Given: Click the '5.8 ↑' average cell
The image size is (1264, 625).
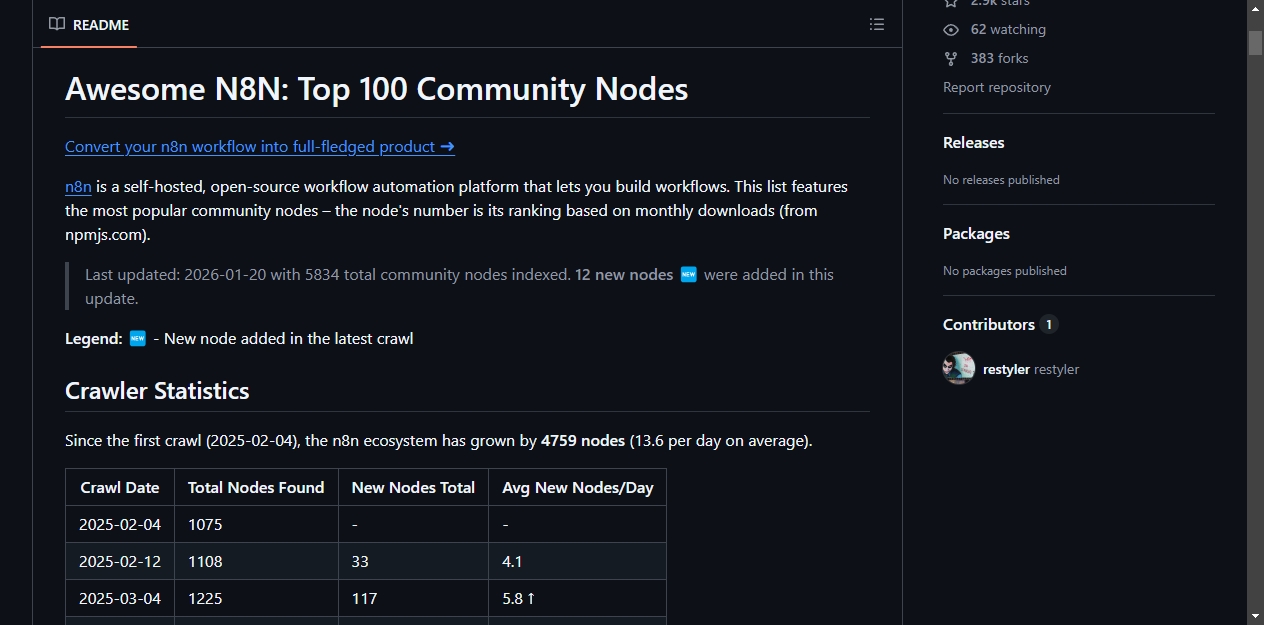Looking at the screenshot, I should (x=577, y=598).
